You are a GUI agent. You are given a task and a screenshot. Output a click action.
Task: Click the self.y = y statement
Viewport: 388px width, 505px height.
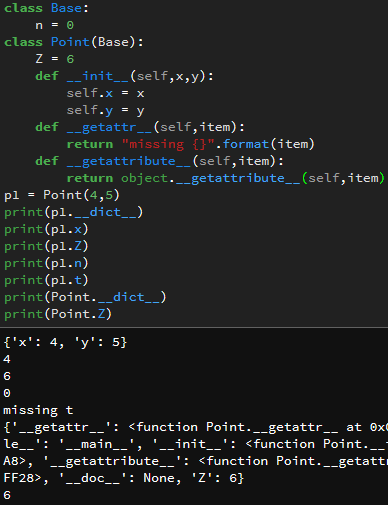pyautogui.click(x=105, y=110)
